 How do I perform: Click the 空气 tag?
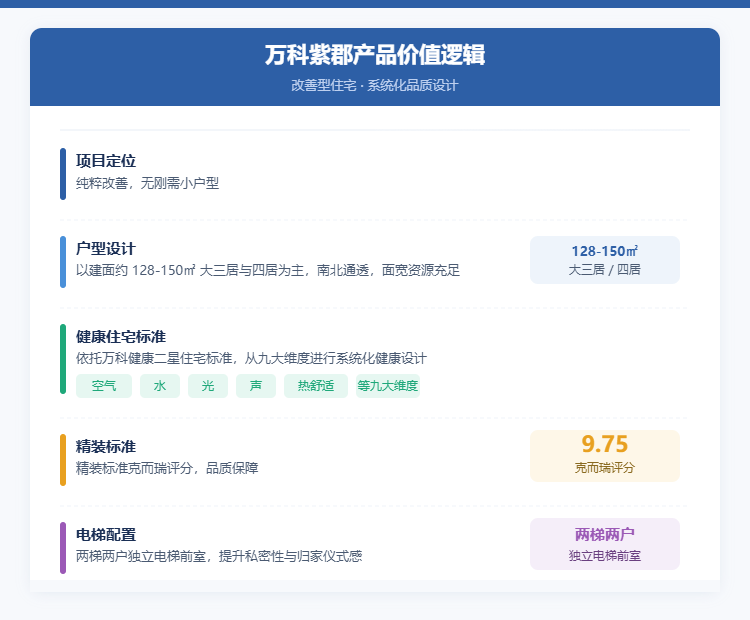[104, 386]
